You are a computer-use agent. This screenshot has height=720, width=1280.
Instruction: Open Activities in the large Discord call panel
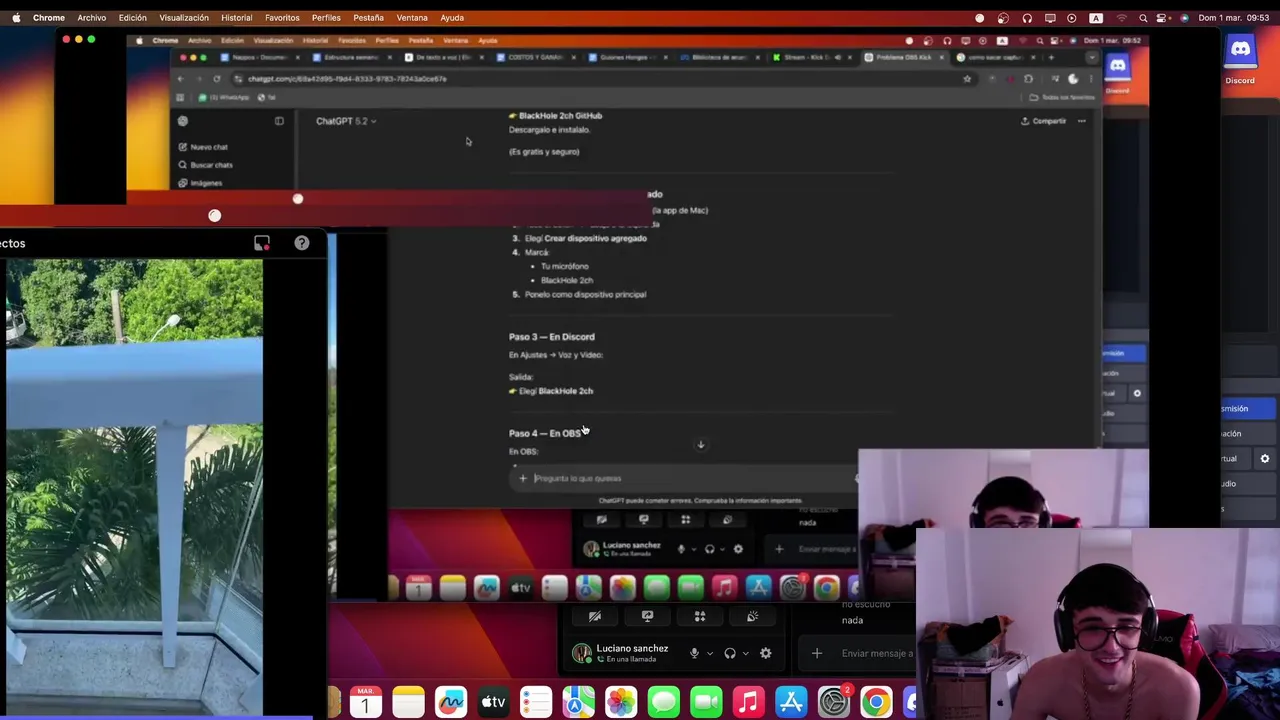click(700, 616)
